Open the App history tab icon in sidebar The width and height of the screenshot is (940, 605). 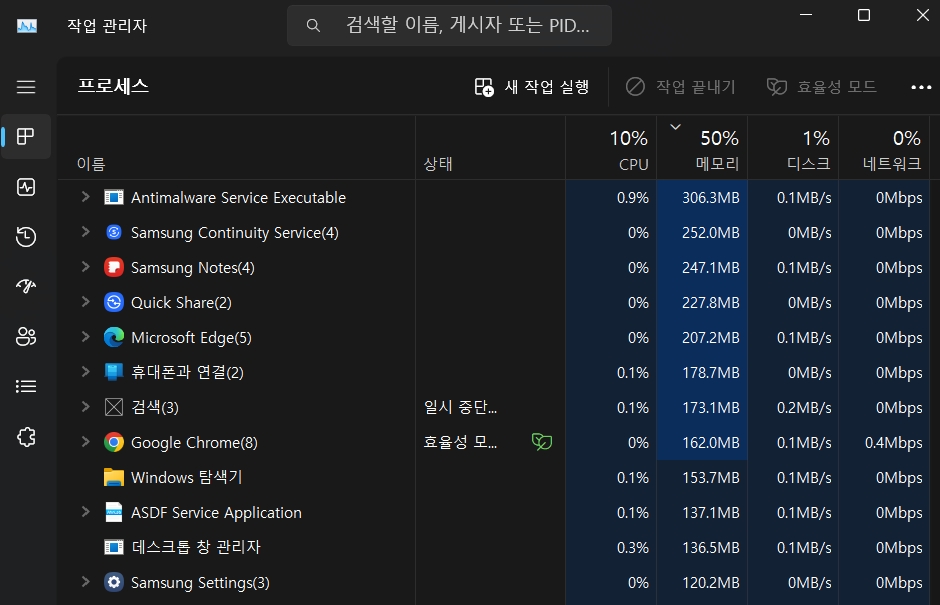(26, 237)
